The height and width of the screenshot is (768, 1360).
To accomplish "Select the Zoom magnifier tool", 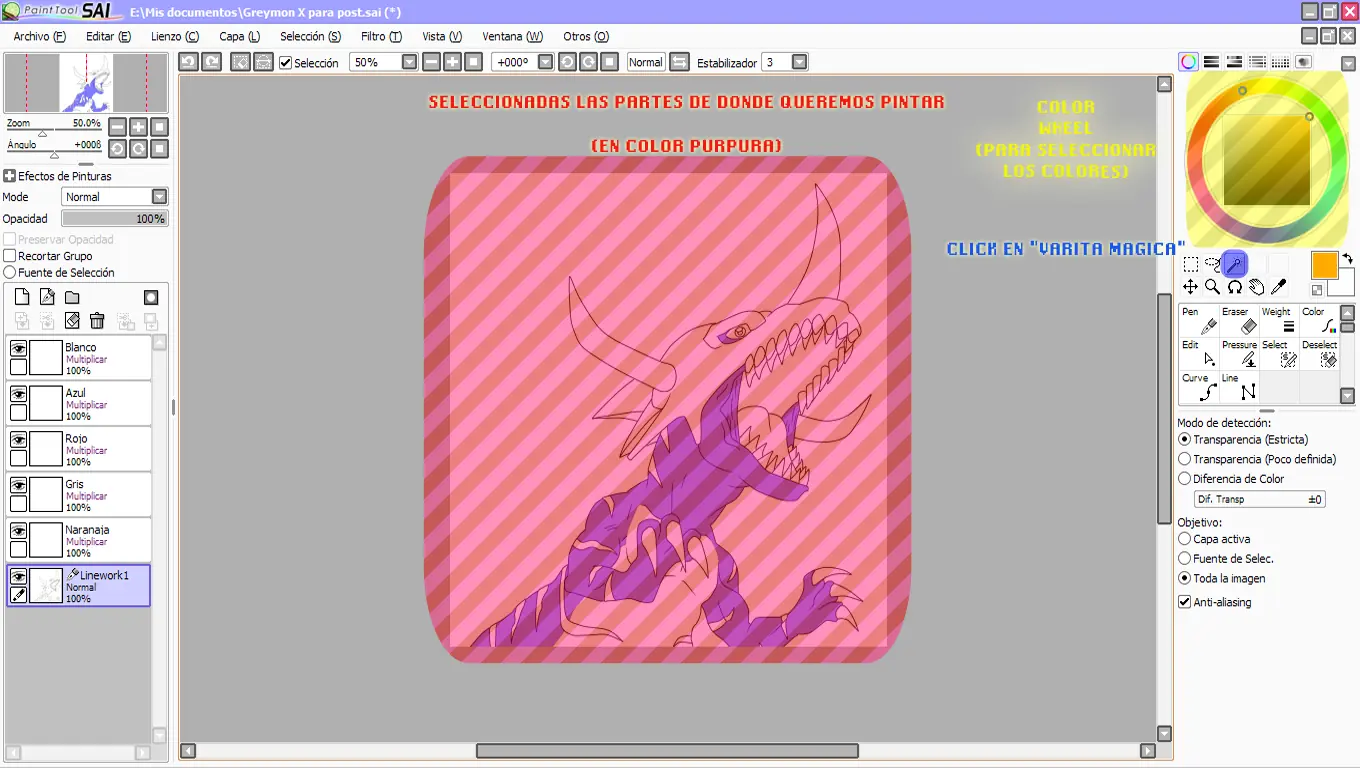I will [1213, 287].
